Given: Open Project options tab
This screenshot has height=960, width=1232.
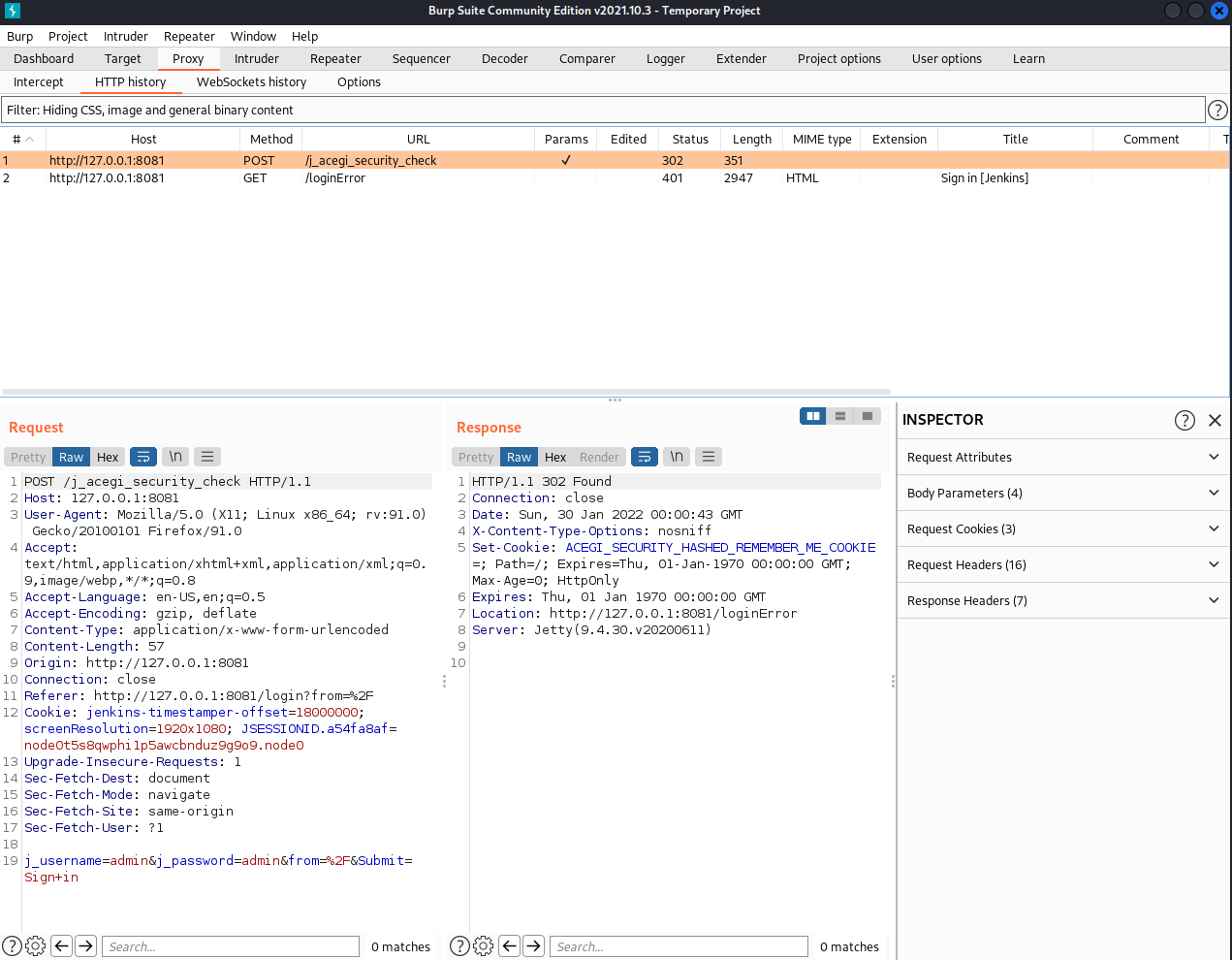Looking at the screenshot, I should click(x=839, y=59).
